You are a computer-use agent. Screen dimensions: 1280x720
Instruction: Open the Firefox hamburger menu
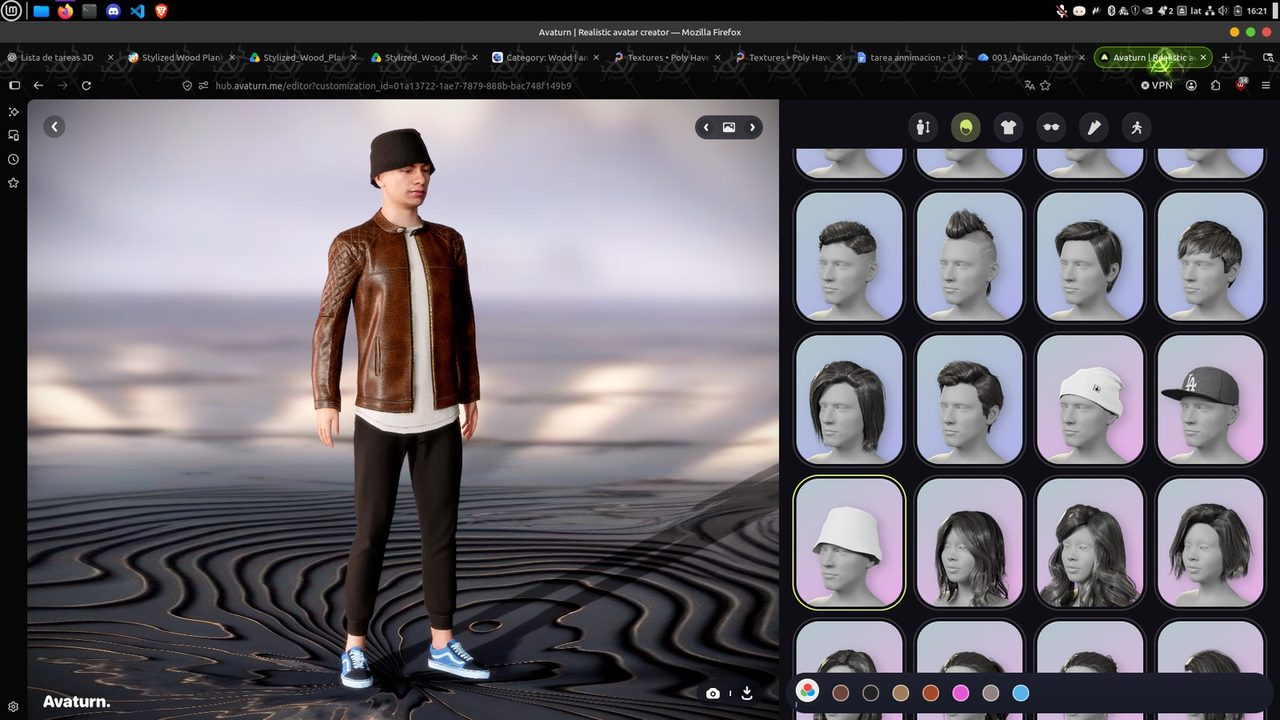1265,86
